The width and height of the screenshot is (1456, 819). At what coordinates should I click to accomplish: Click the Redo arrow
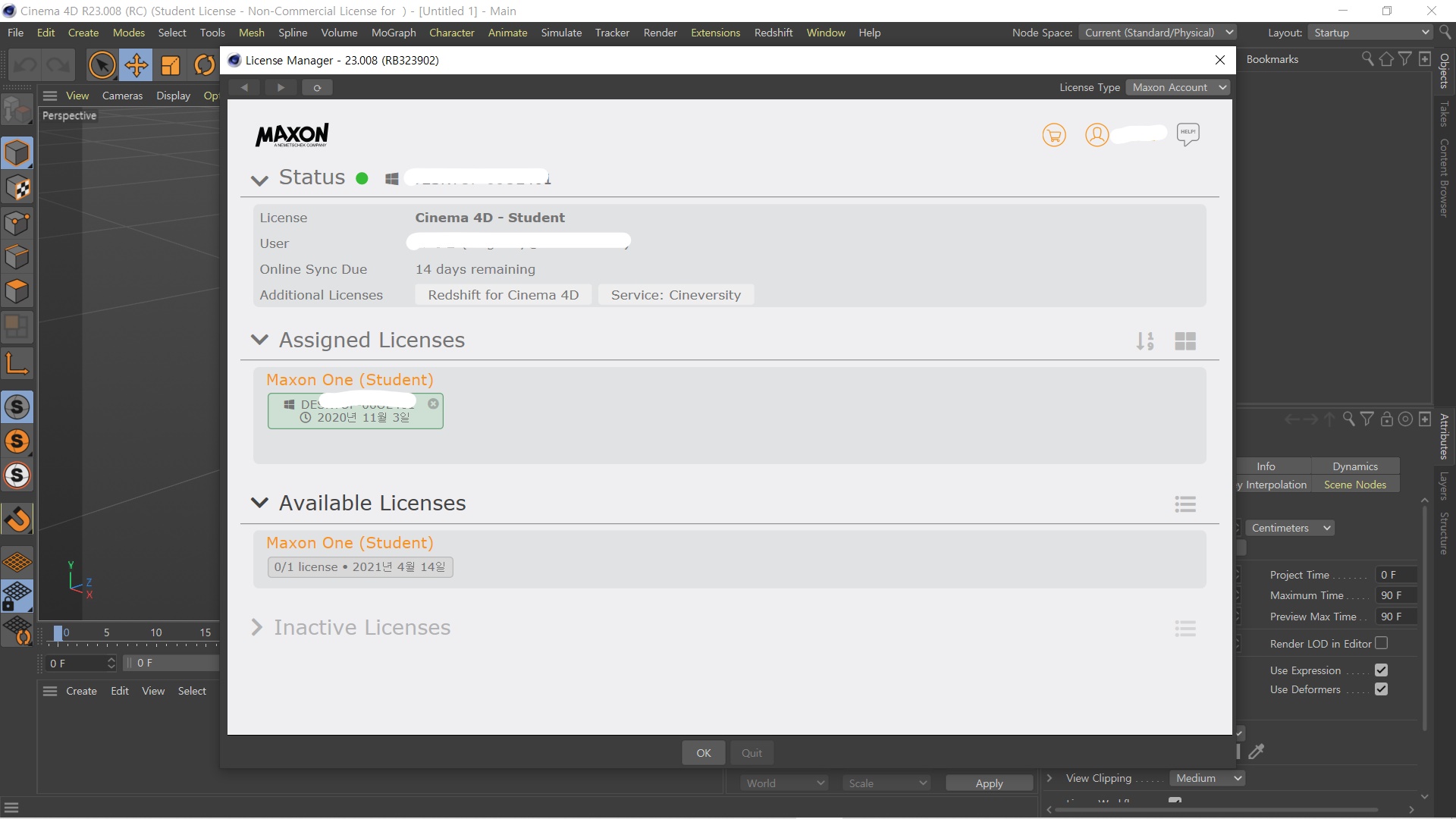coord(58,65)
